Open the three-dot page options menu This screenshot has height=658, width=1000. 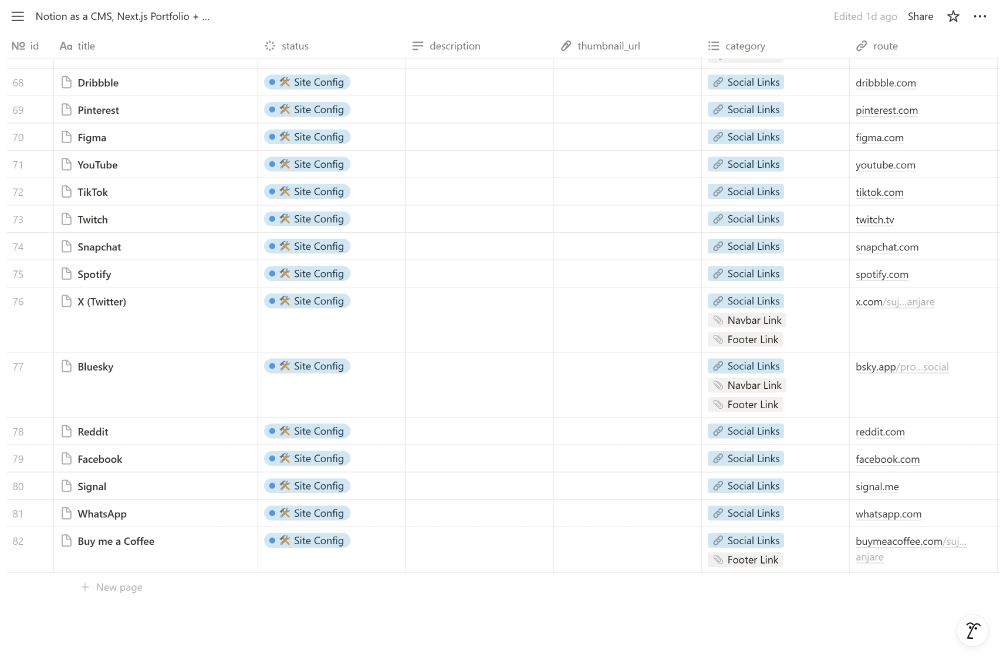[x=980, y=17]
